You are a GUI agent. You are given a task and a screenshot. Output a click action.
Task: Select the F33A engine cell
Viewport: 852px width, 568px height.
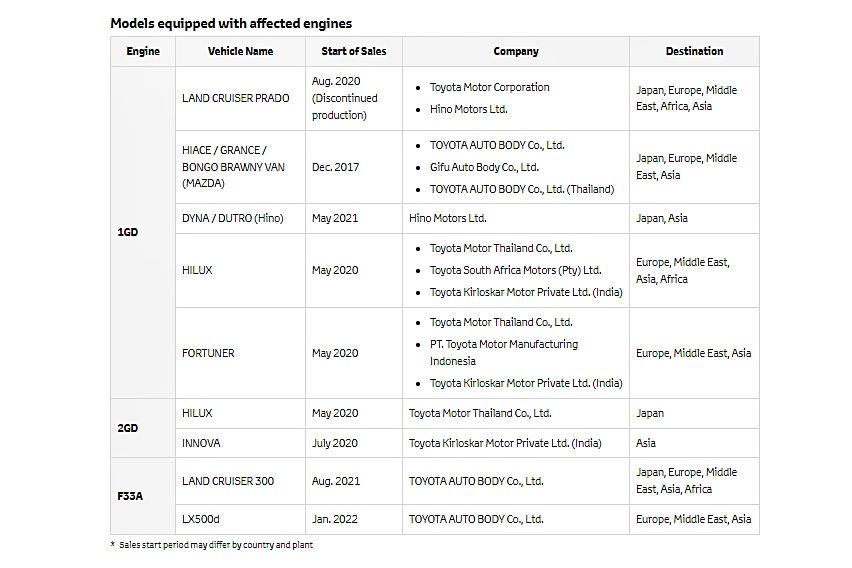tap(128, 495)
